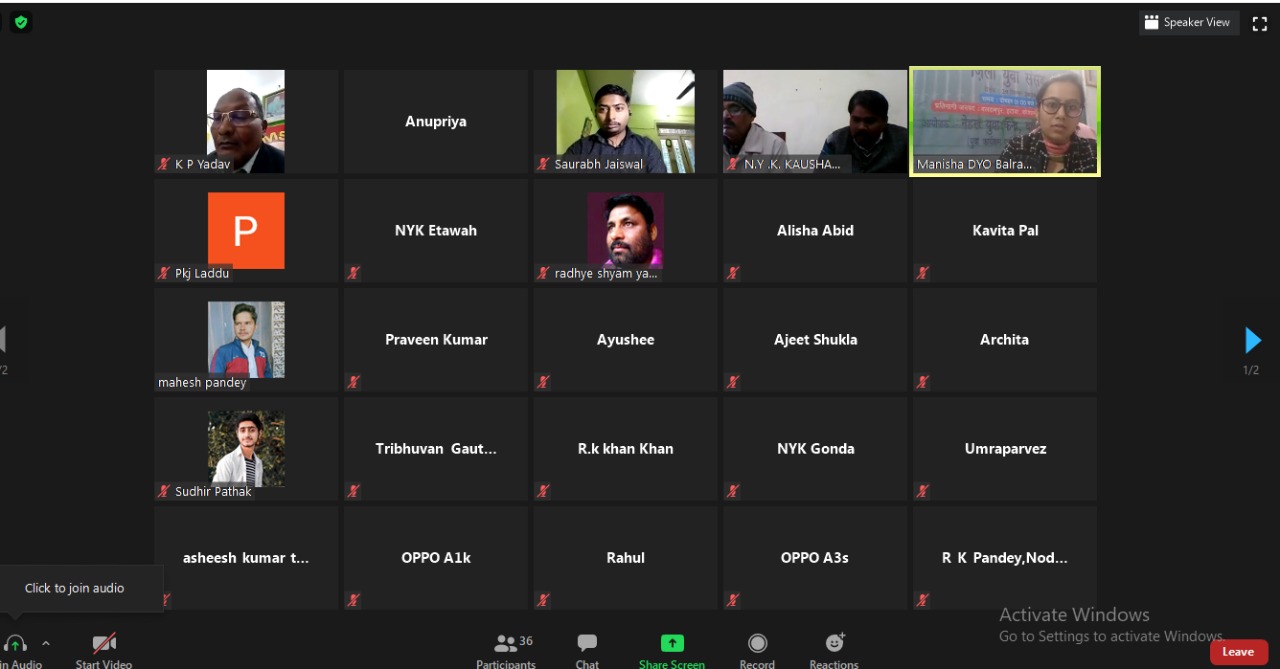Click muted mic icon on N.Y.K. KAUSHA tile
Viewport: 1280px width, 669px height.
tap(733, 164)
